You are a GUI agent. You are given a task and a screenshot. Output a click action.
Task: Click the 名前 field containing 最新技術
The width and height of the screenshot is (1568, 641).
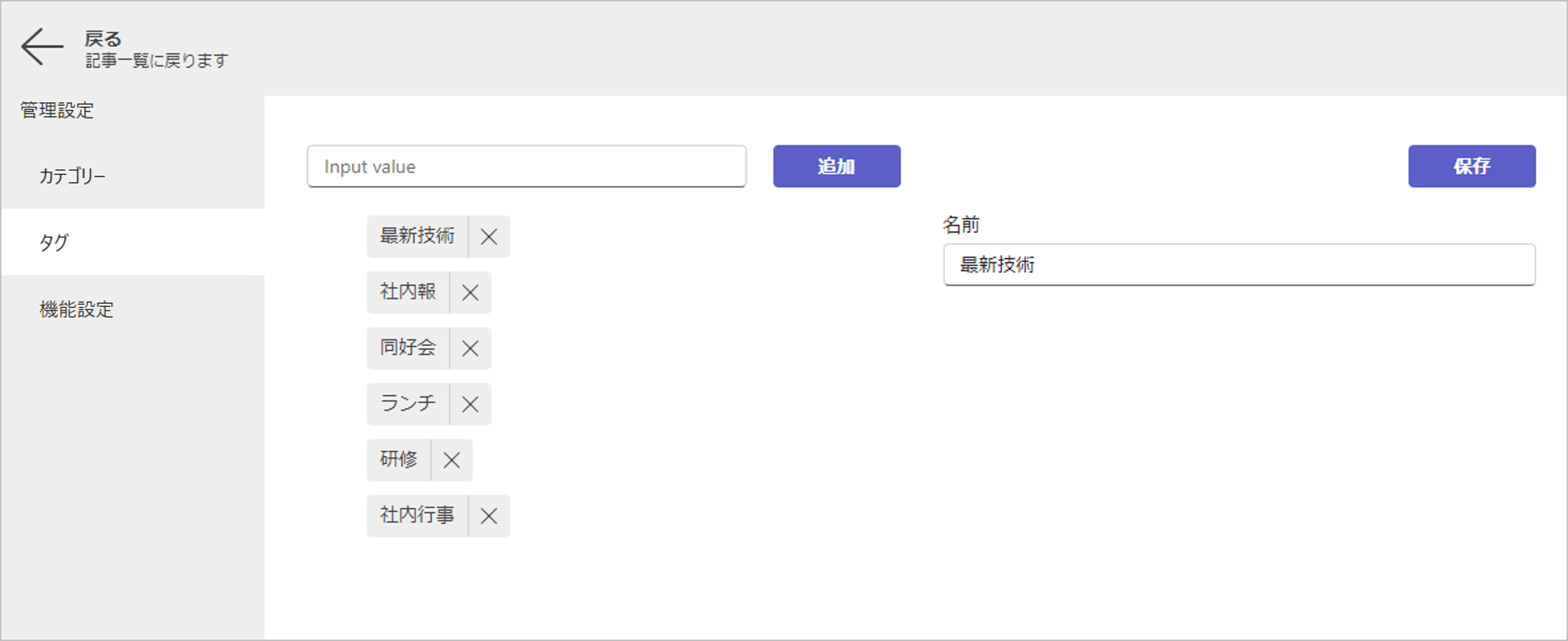click(1239, 265)
